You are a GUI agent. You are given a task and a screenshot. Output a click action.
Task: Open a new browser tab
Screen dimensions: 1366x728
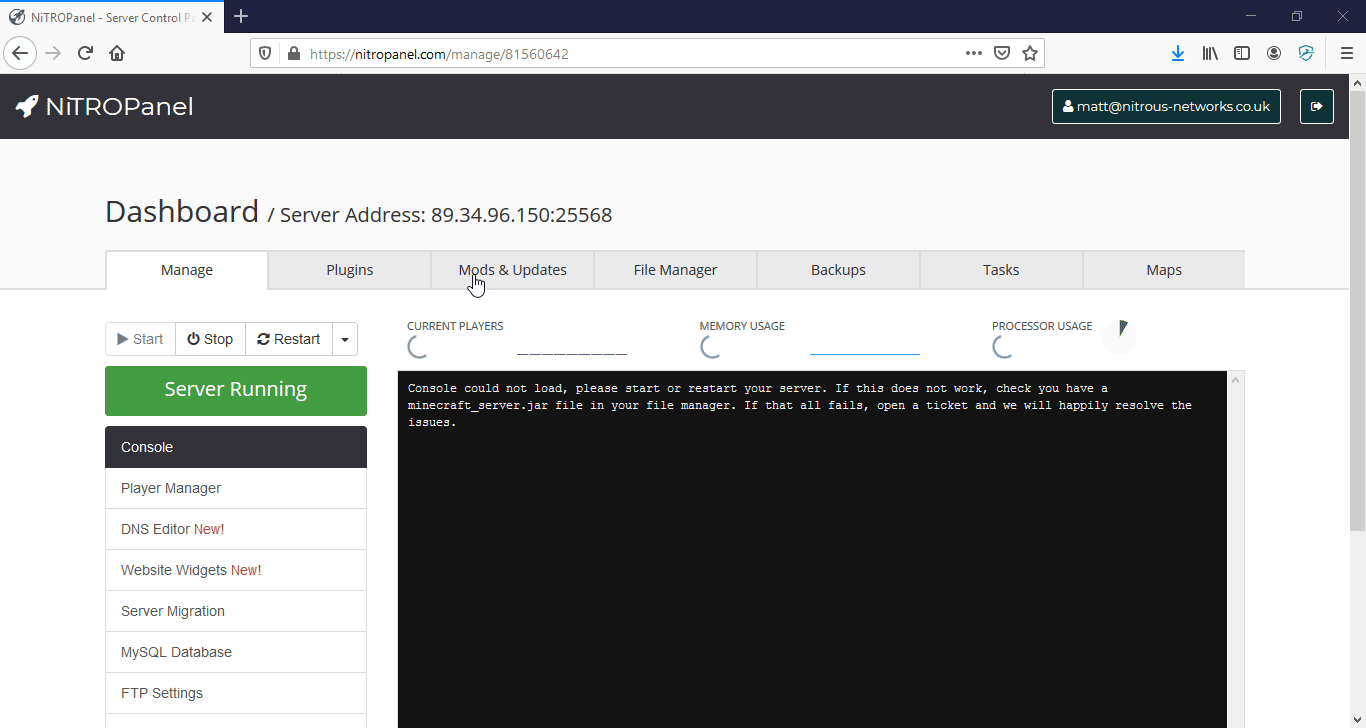[241, 16]
